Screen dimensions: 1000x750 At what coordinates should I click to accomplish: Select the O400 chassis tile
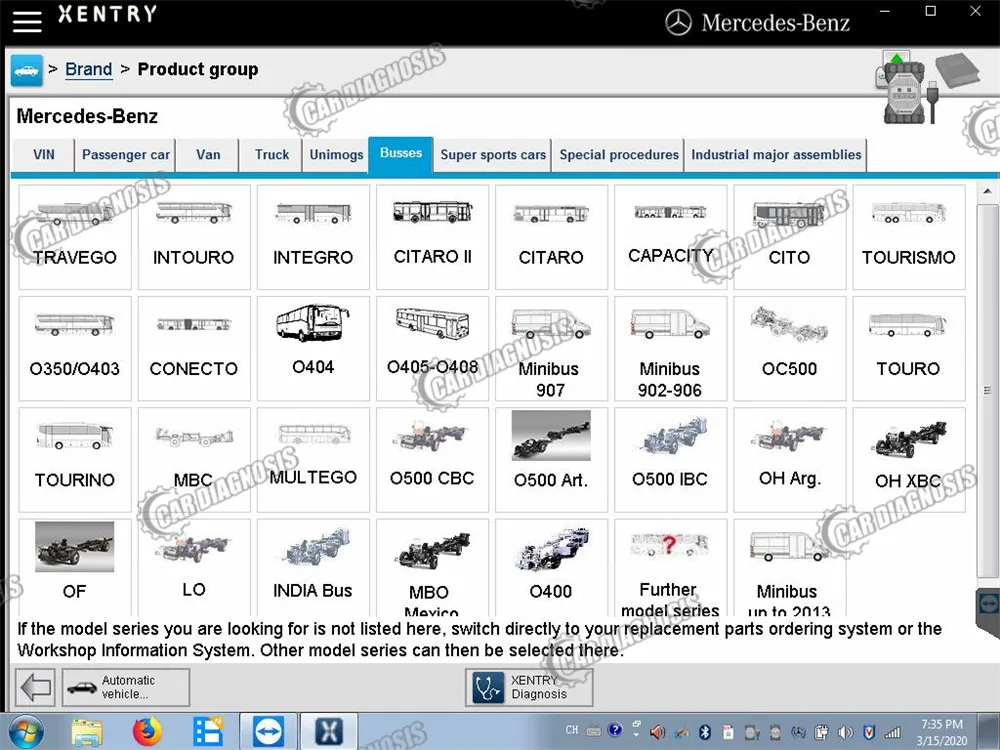pyautogui.click(x=551, y=568)
